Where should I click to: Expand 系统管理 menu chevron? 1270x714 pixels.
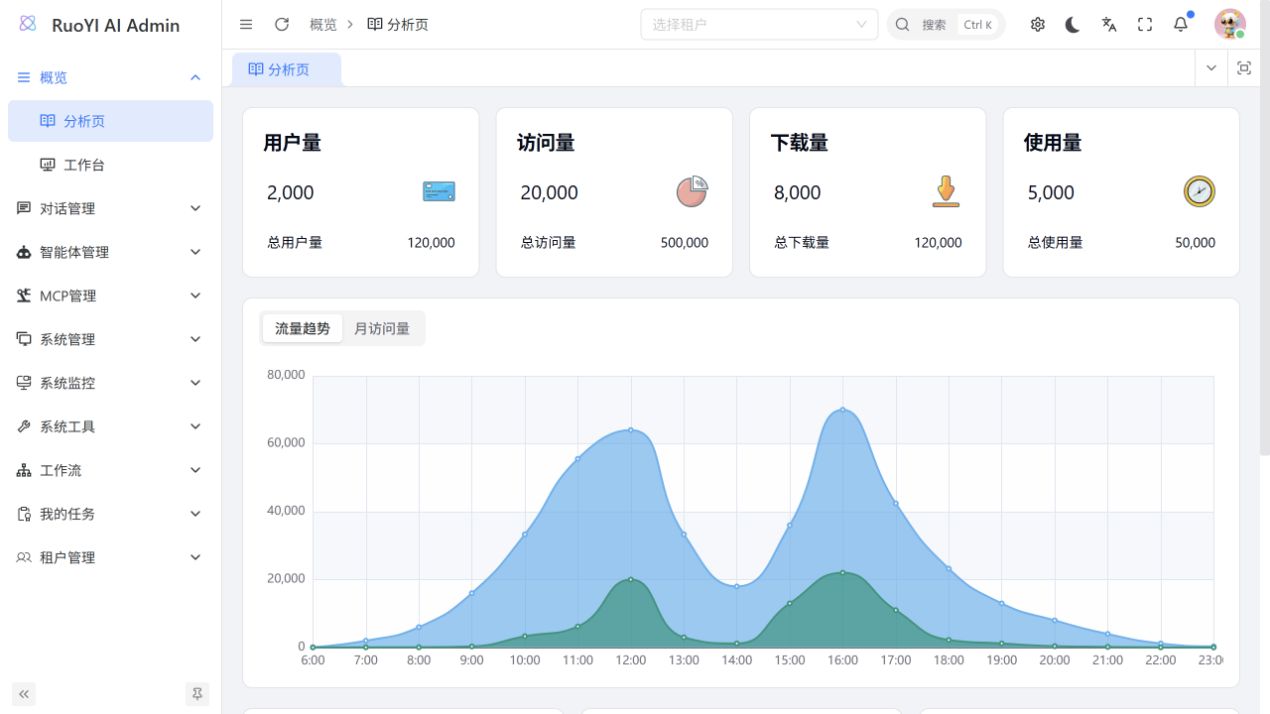coord(196,339)
